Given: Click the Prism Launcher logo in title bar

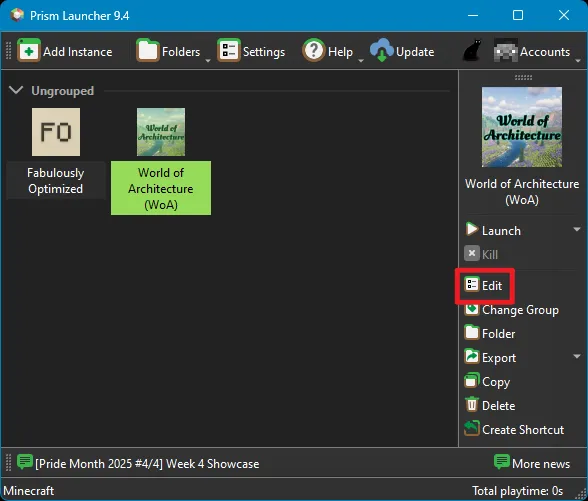Looking at the screenshot, I should coord(17,15).
